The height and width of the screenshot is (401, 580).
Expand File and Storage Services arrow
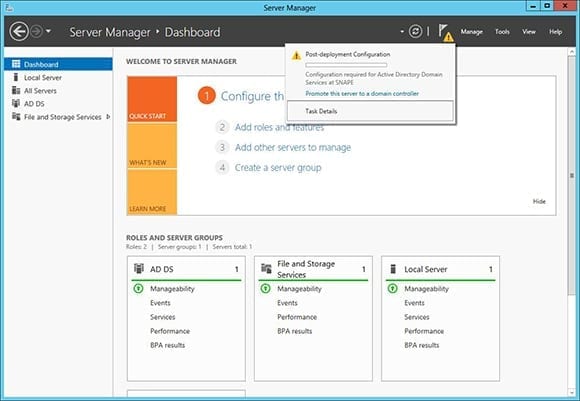tap(108, 117)
